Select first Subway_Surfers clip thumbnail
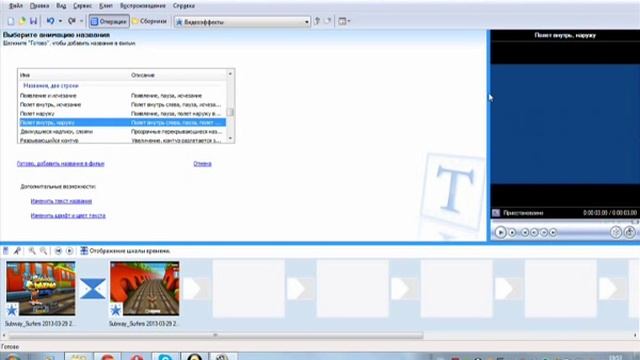This screenshot has width=640, height=360. pos(41,289)
